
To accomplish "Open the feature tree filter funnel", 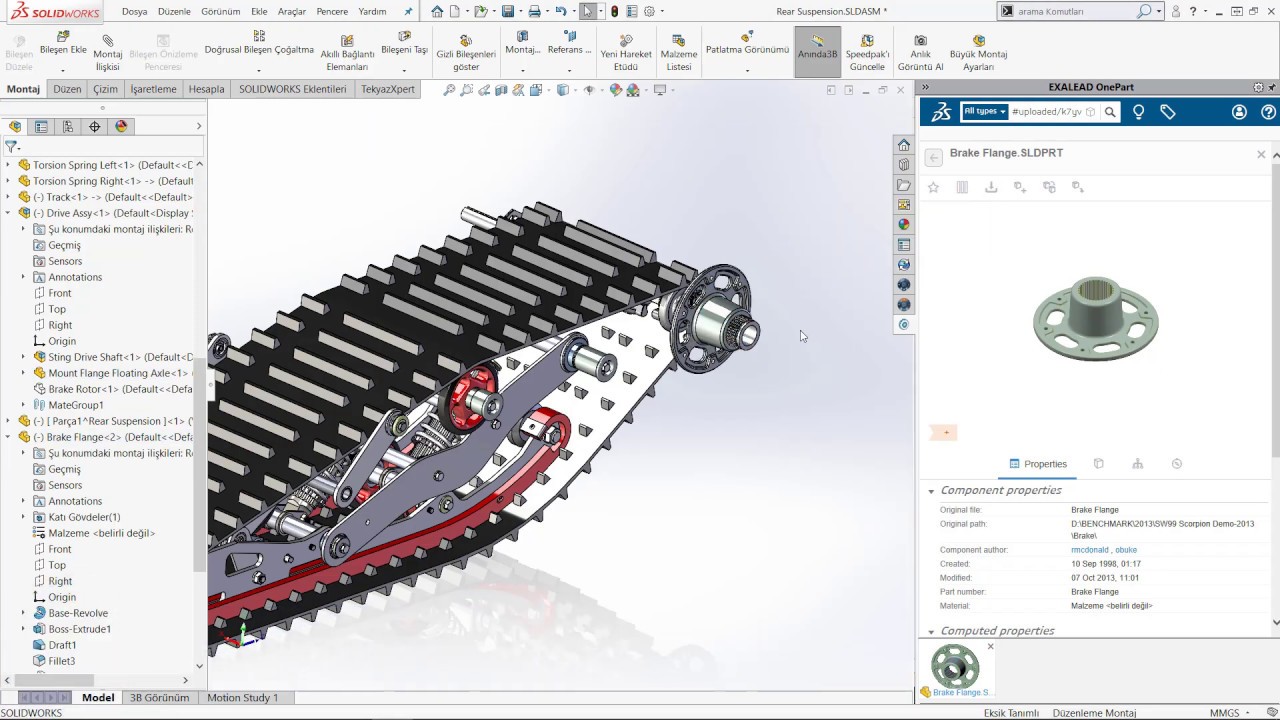I will pyautogui.click(x=11, y=146).
